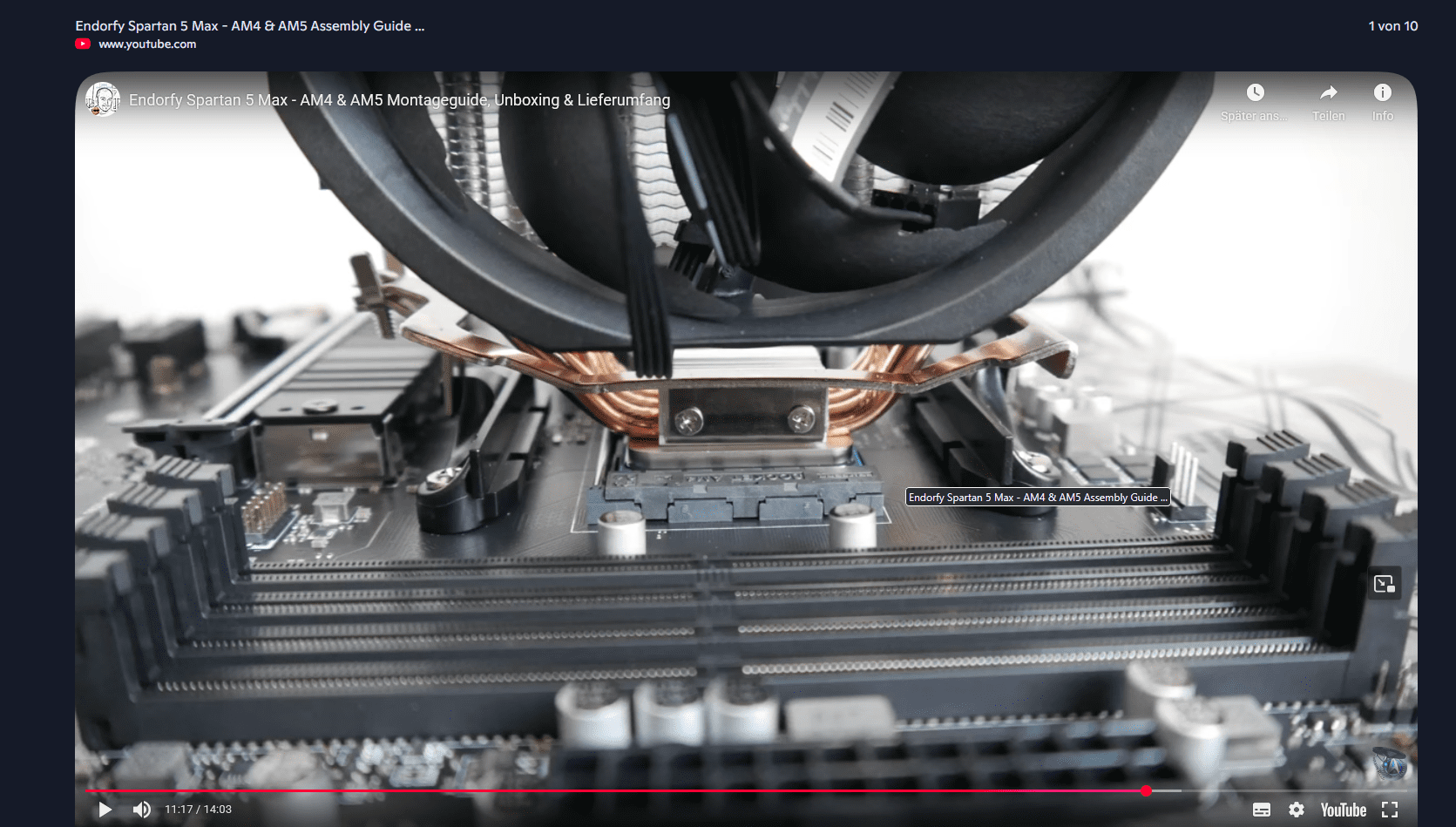The width and height of the screenshot is (1456, 827).
Task: Enter fullscreen mode
Action: coord(1390,810)
